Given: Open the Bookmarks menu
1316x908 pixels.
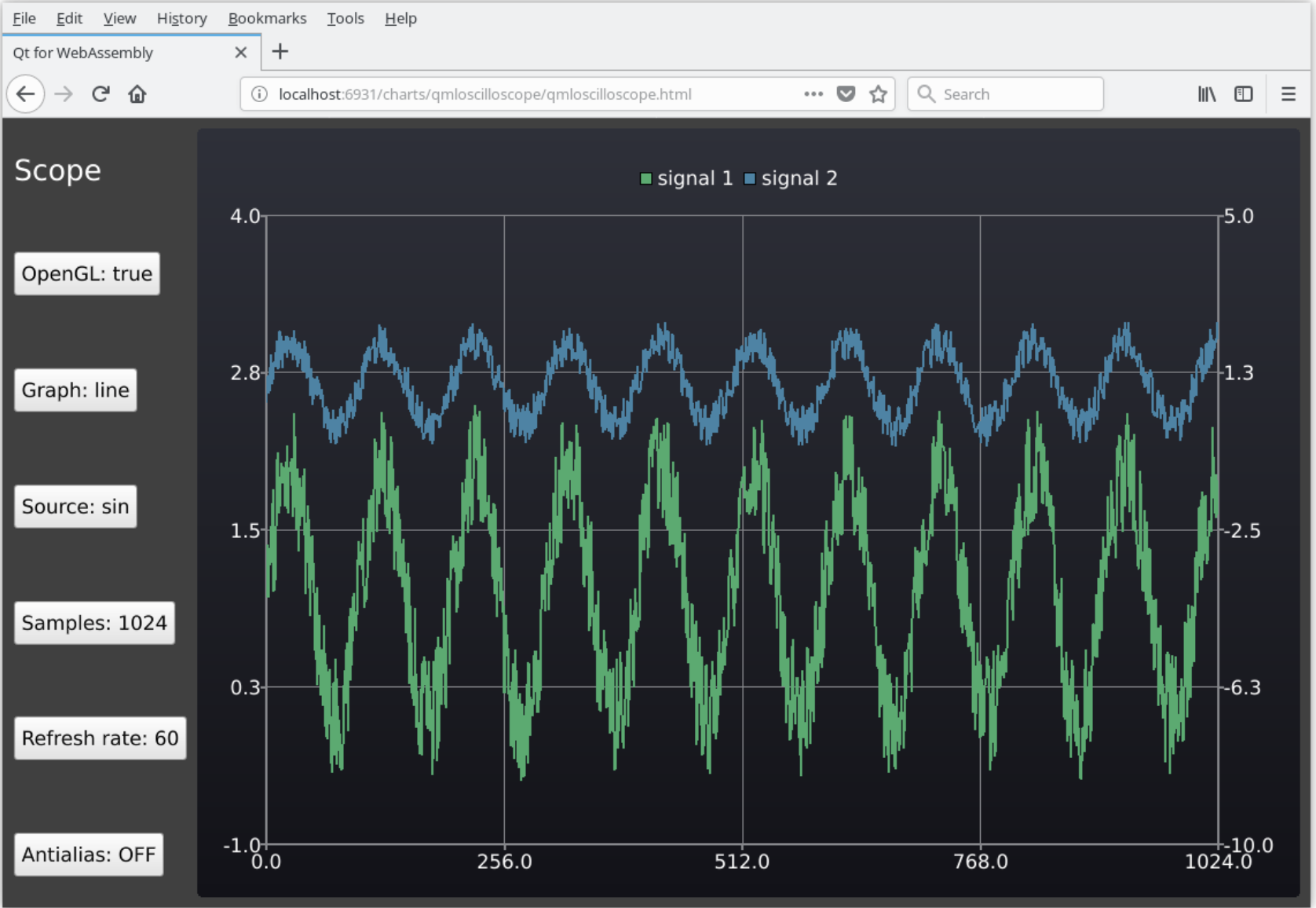Looking at the screenshot, I should click(x=267, y=18).
